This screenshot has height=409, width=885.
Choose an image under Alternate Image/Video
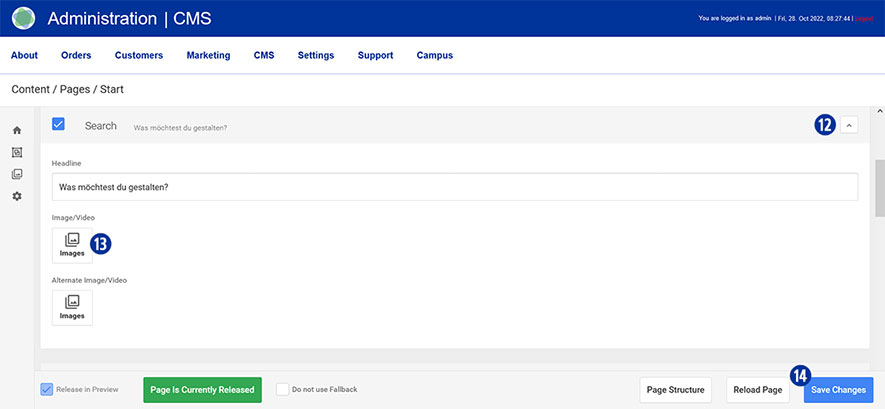[72, 307]
